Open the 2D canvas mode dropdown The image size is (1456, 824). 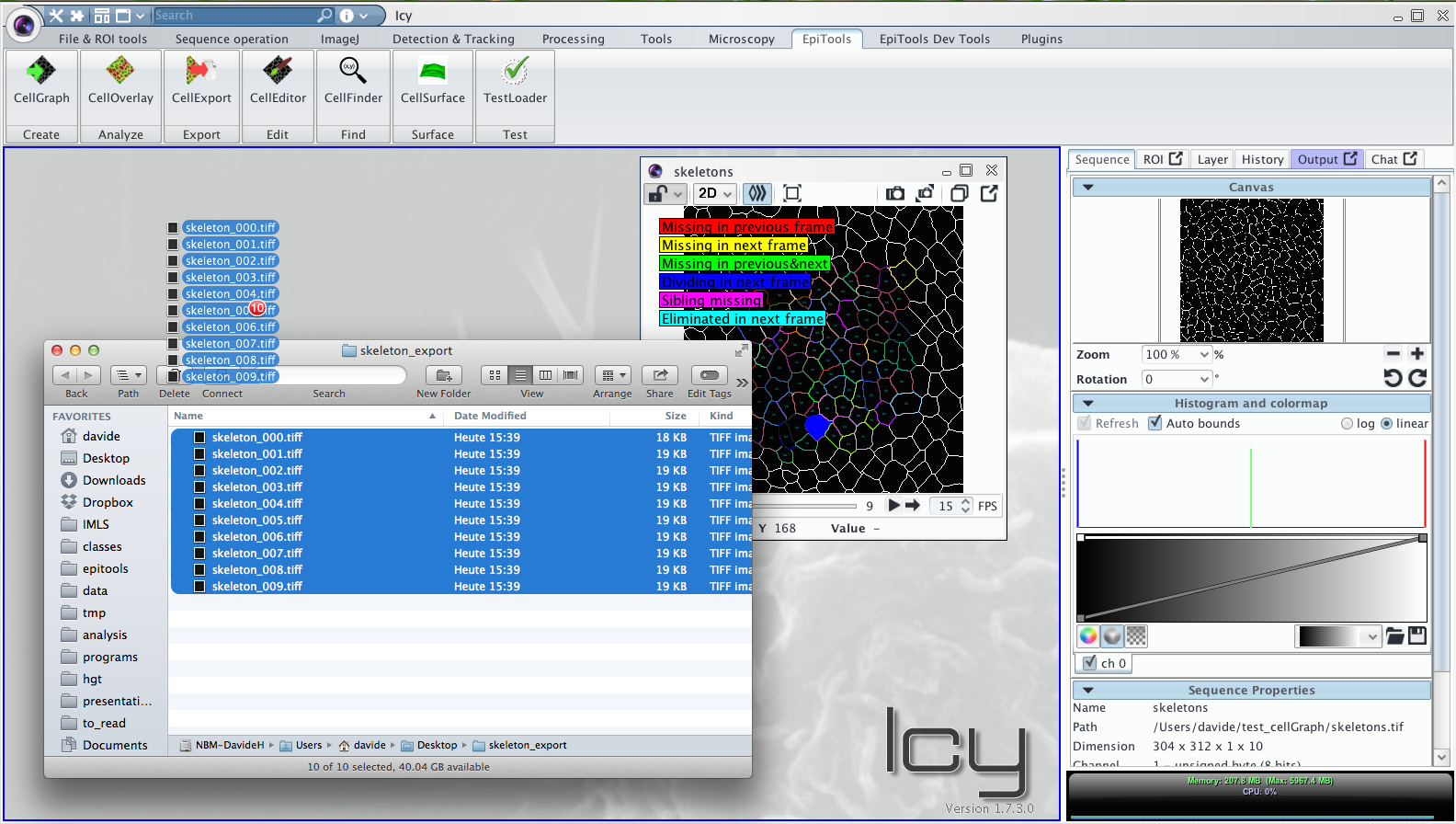click(715, 193)
